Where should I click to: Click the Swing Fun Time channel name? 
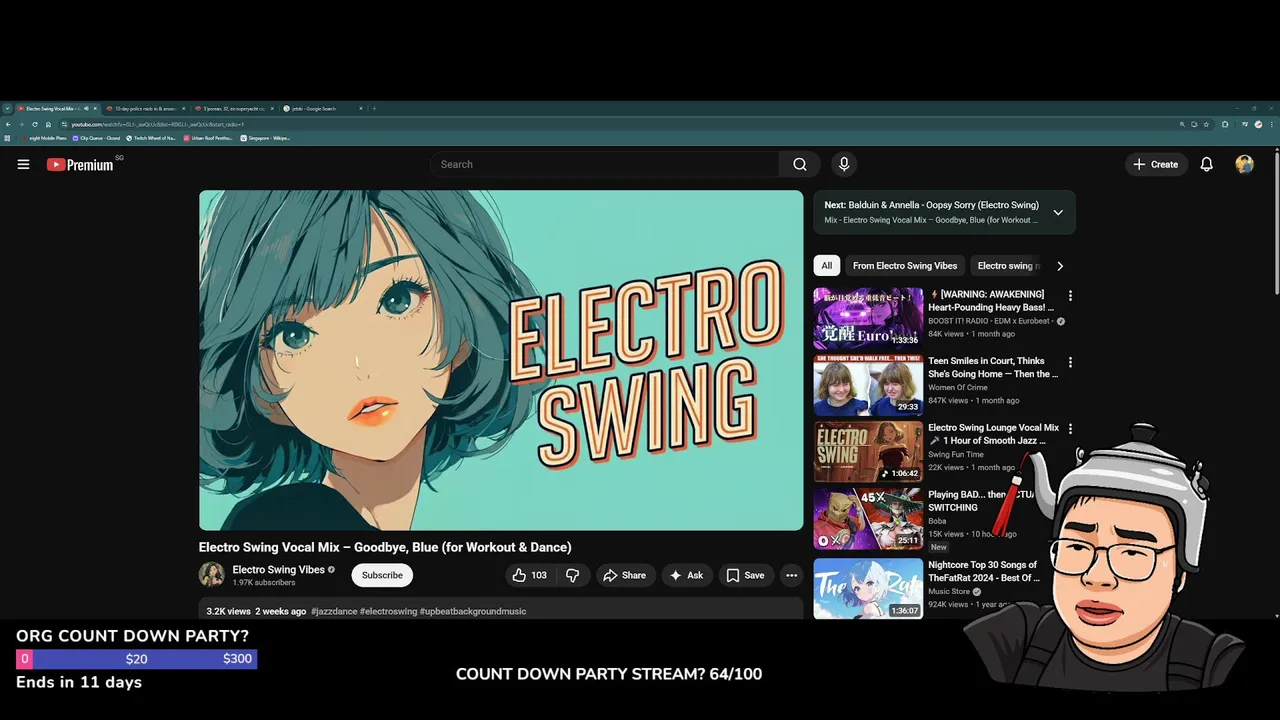pos(956,454)
